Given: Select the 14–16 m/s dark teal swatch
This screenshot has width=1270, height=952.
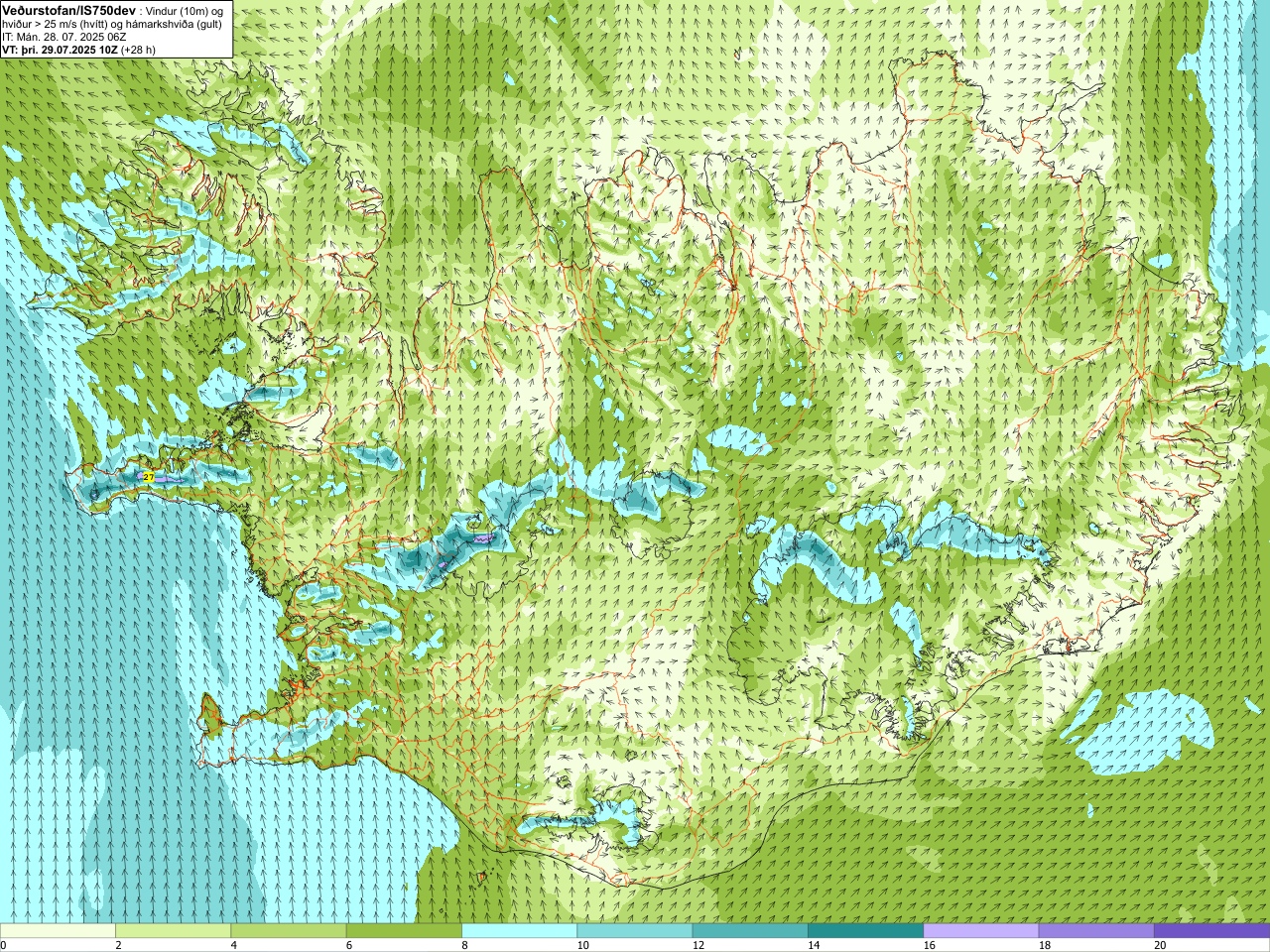Looking at the screenshot, I should pyautogui.click(x=865, y=931).
